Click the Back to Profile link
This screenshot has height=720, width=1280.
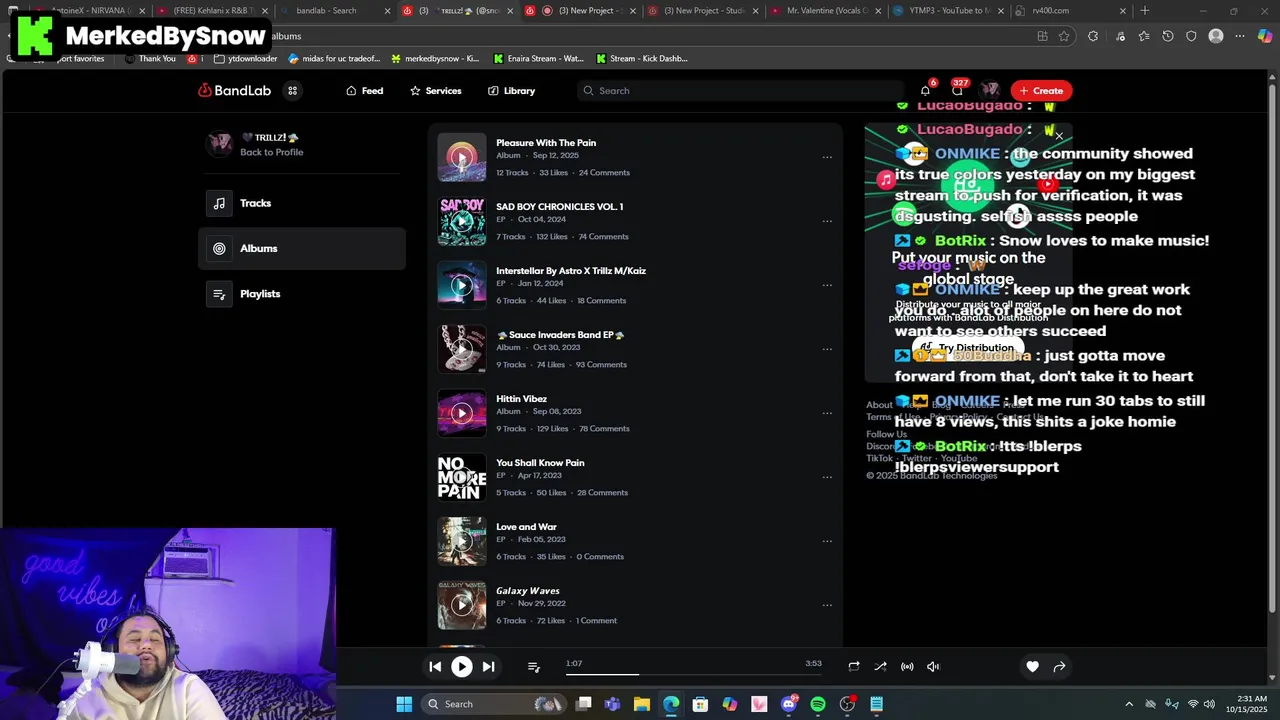[271, 152]
